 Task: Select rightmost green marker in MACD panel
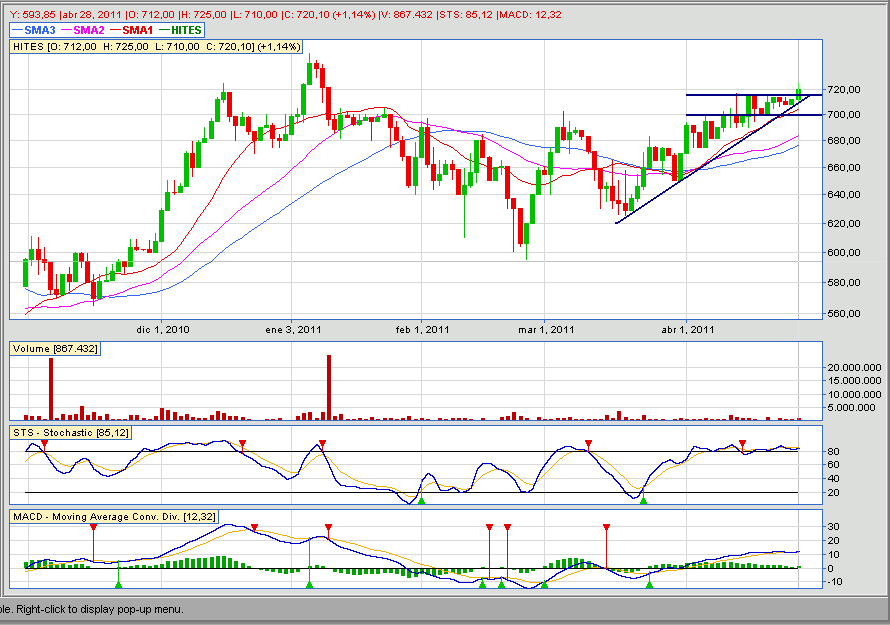click(650, 583)
